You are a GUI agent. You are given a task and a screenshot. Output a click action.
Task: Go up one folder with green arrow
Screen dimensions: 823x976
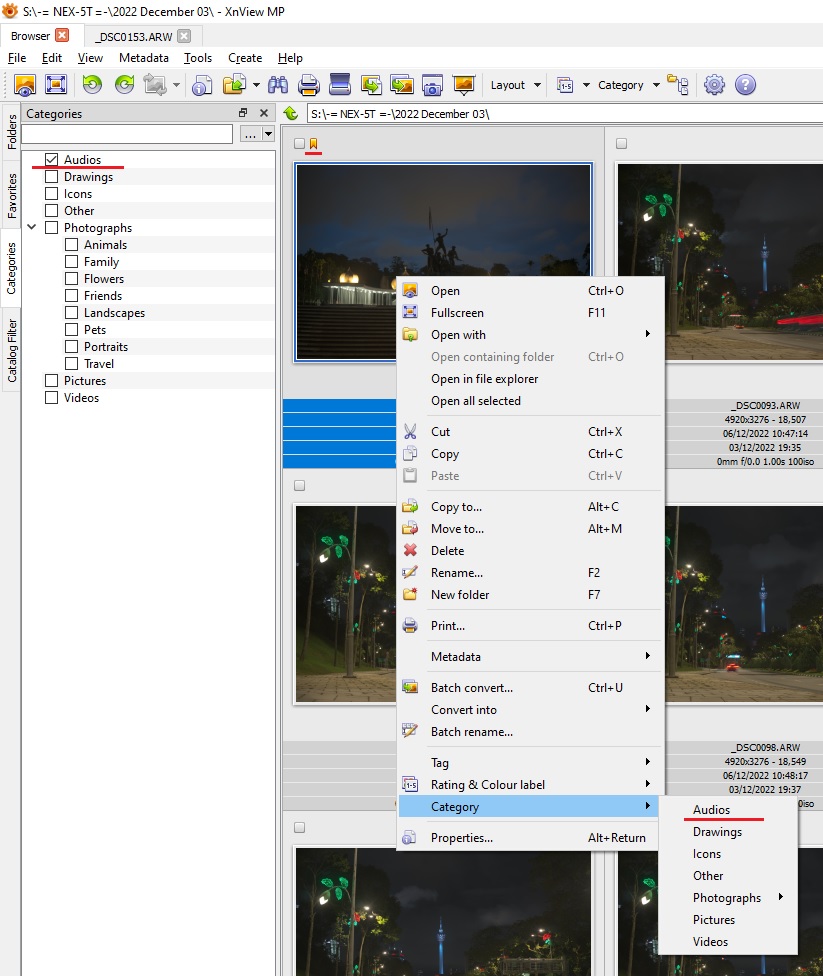click(291, 113)
